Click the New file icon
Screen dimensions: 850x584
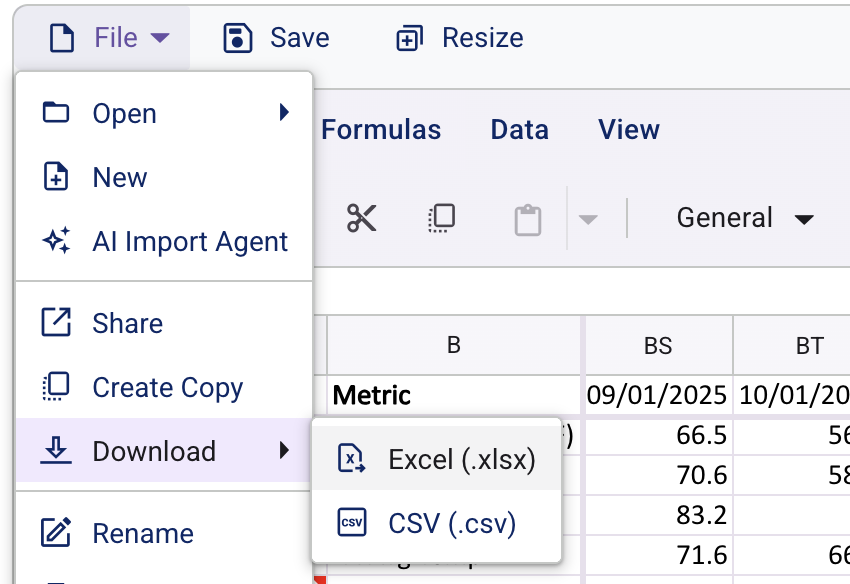(57, 177)
